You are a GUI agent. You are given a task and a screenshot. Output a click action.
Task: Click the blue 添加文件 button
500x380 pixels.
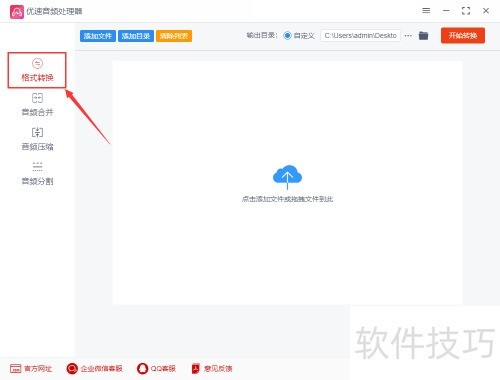coord(98,36)
